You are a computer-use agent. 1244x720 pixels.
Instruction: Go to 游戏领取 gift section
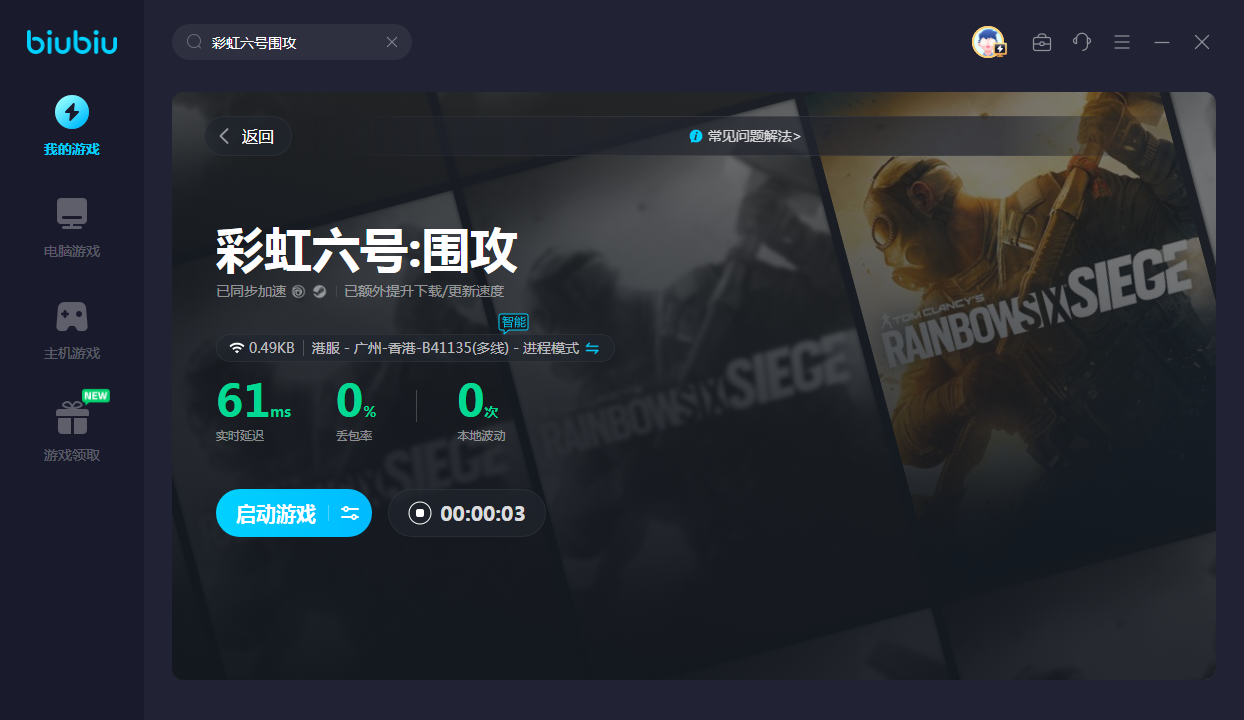point(72,430)
